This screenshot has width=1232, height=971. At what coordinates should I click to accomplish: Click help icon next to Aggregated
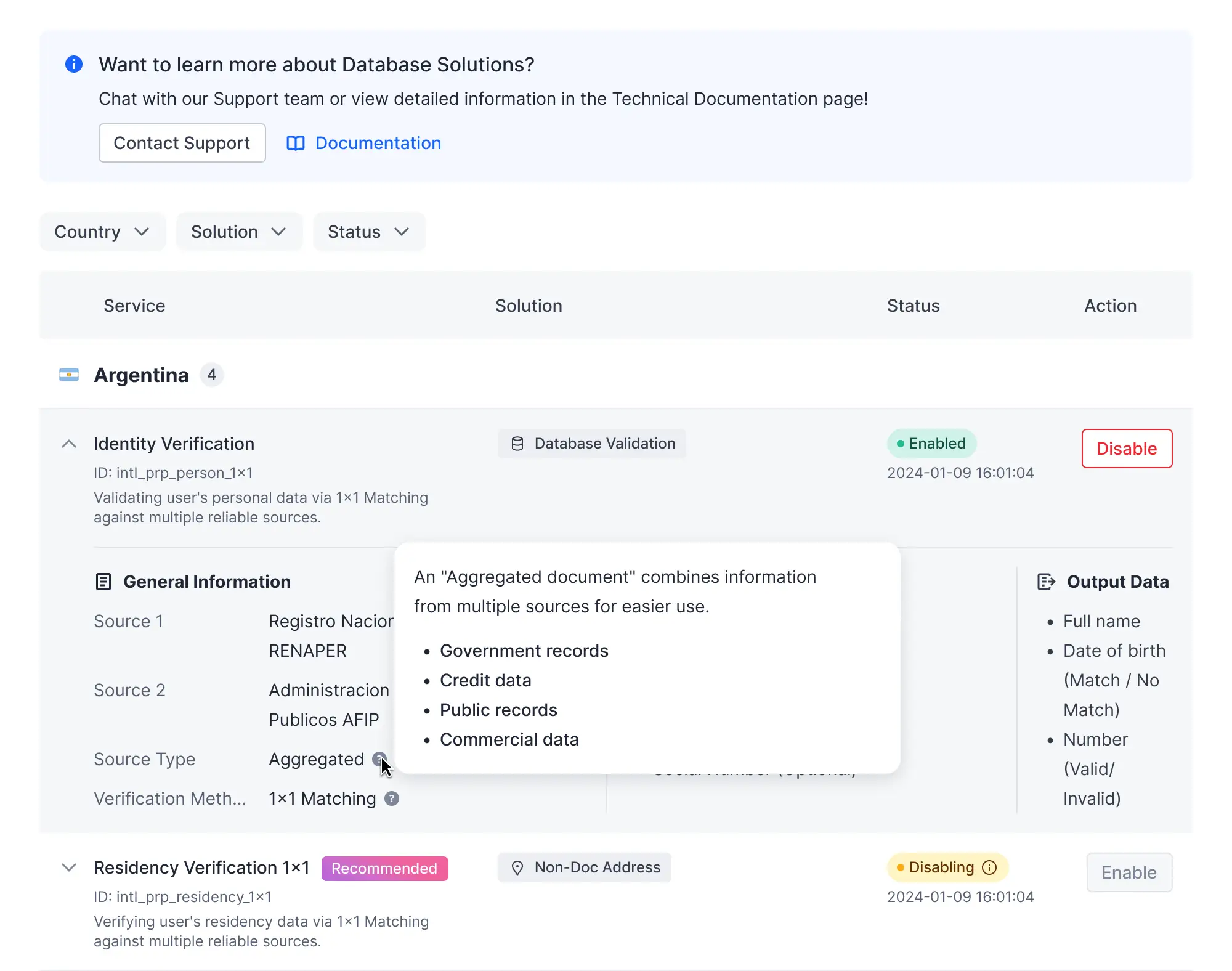click(379, 759)
